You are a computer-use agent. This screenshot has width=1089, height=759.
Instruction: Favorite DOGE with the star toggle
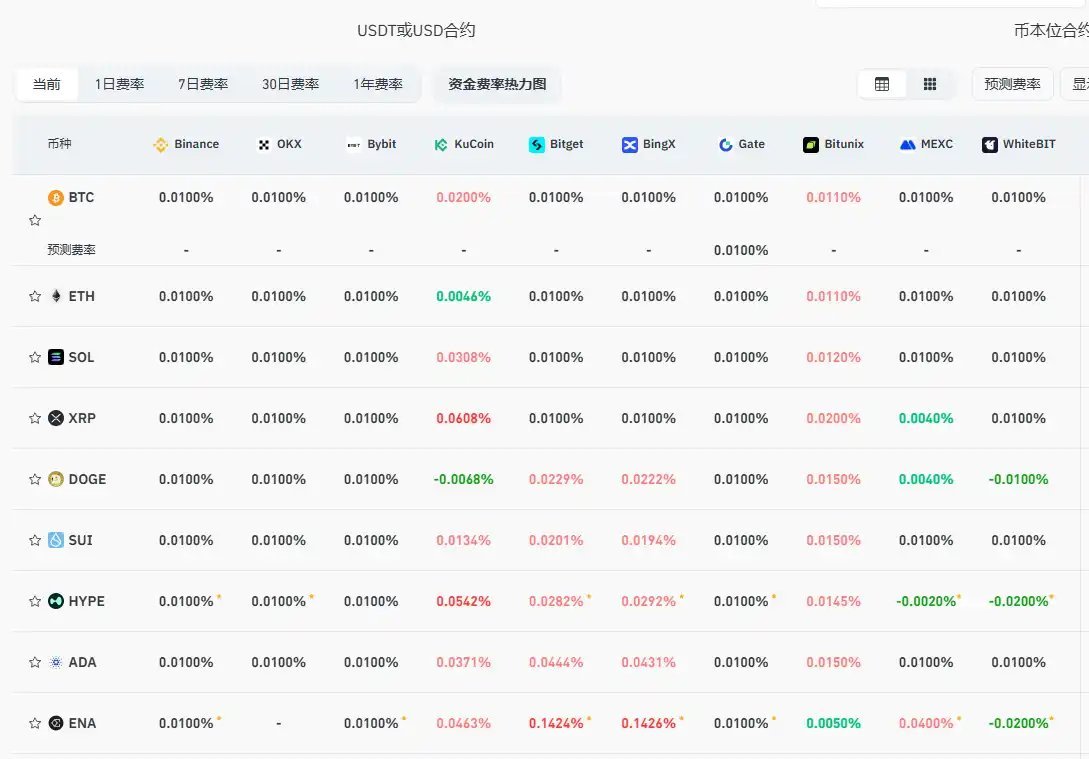pos(35,479)
